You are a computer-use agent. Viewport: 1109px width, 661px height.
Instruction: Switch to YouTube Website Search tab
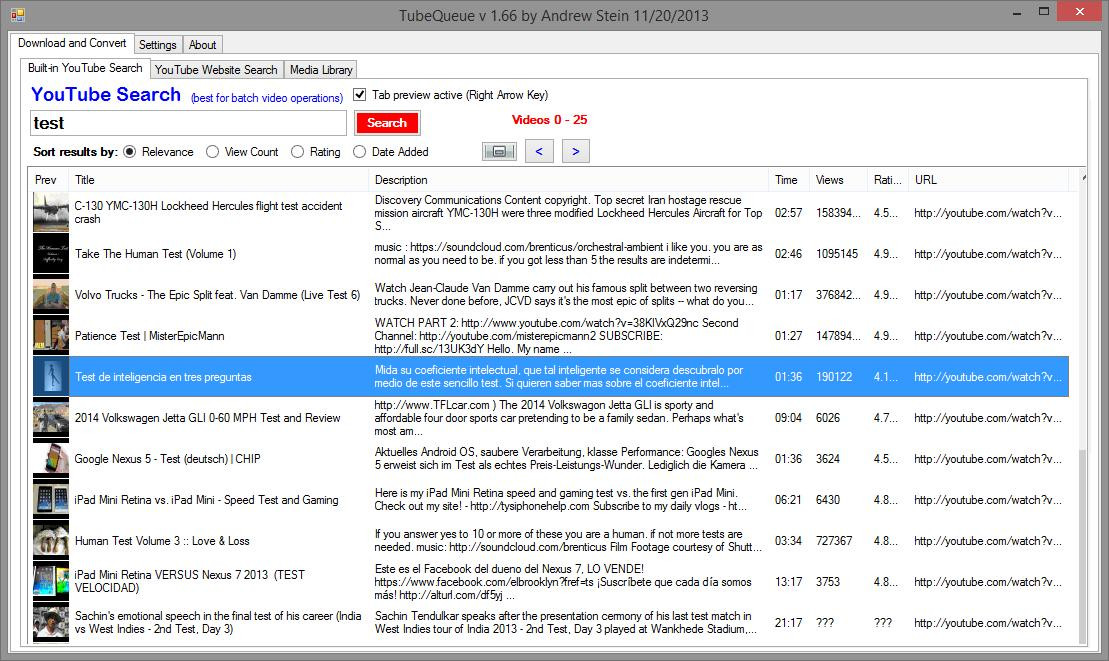216,69
